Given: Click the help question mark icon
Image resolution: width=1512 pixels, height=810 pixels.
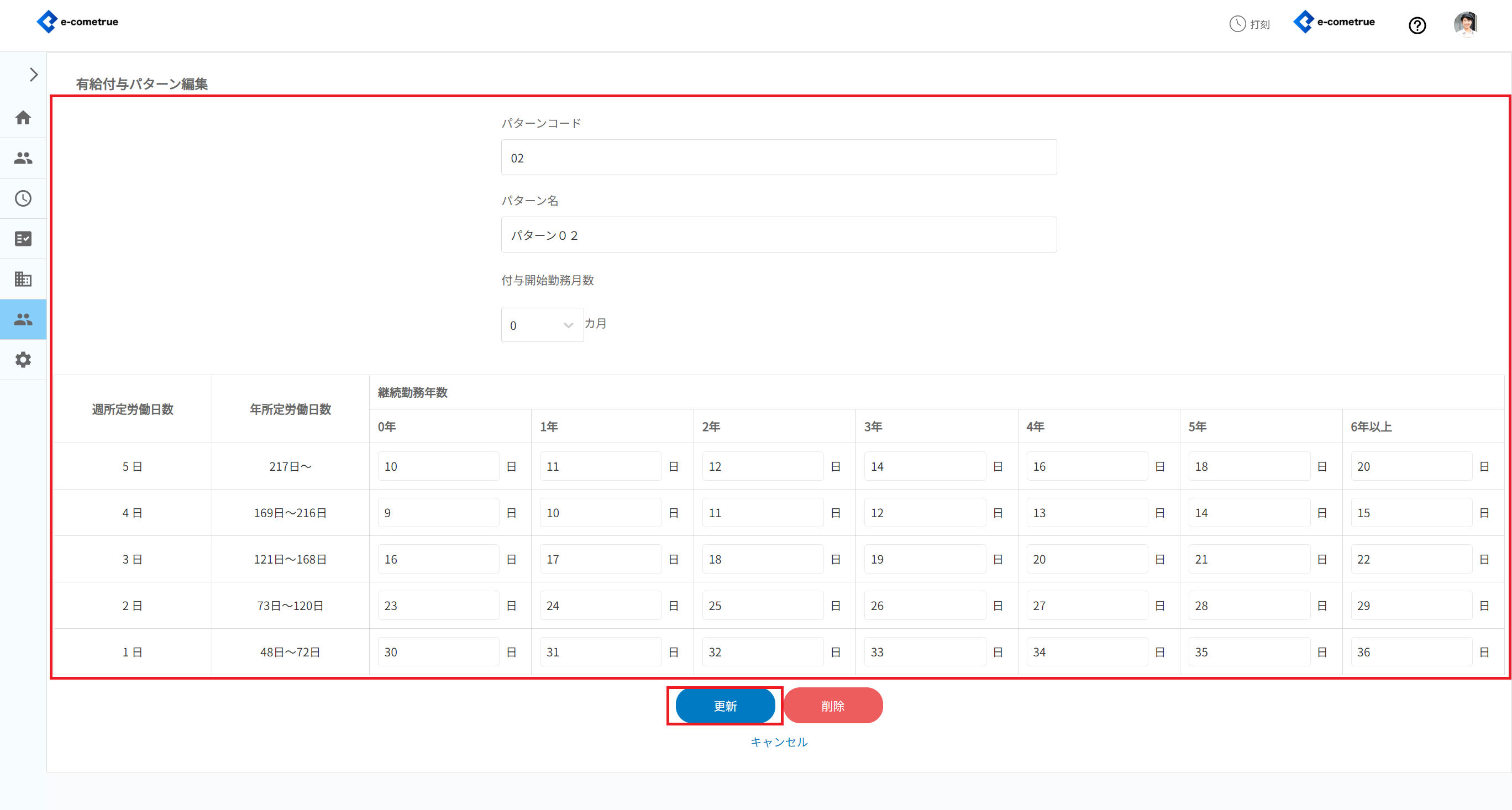Looking at the screenshot, I should 1417,25.
